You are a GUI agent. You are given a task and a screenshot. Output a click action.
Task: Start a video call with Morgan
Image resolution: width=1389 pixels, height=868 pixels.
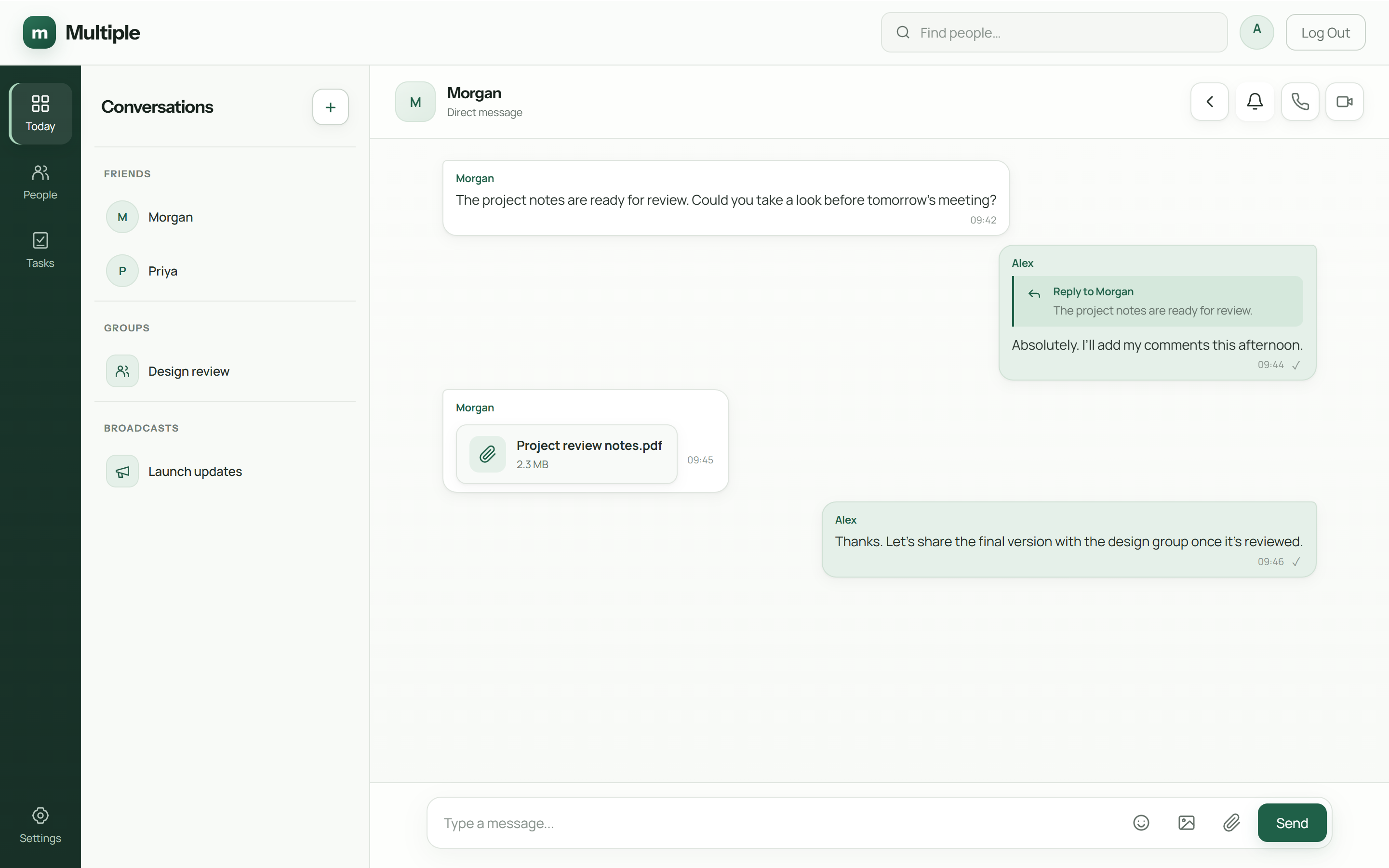click(1345, 102)
